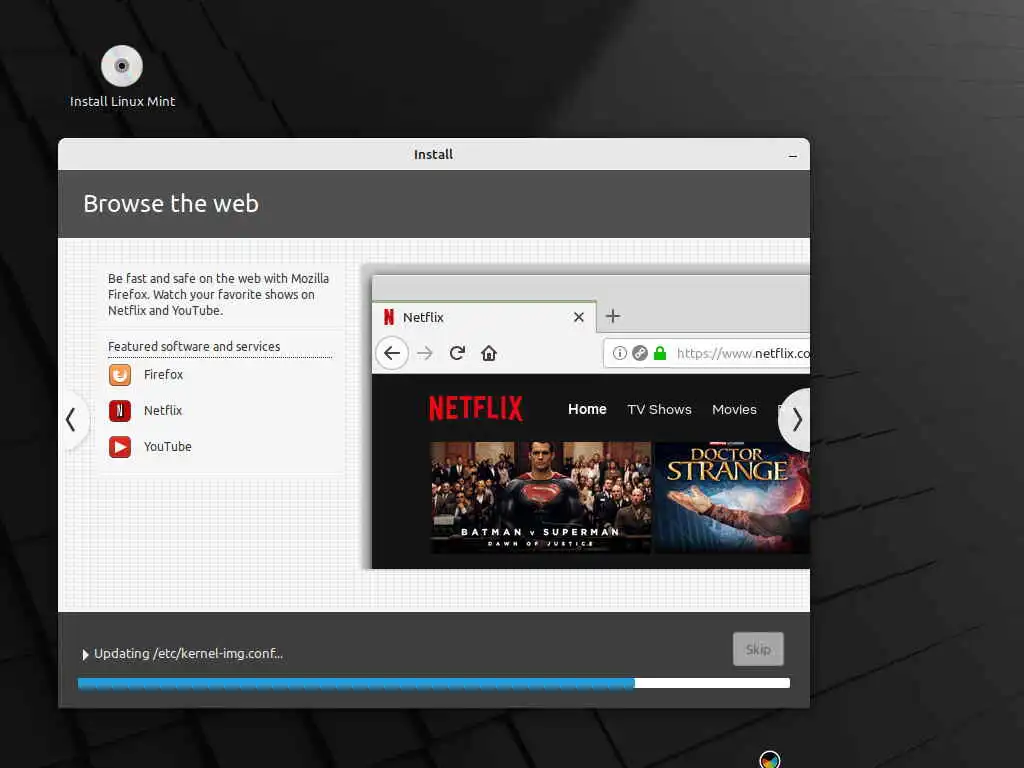The width and height of the screenshot is (1024, 768).
Task: Click the Home menu item on Netflix
Action: pyautogui.click(x=587, y=409)
